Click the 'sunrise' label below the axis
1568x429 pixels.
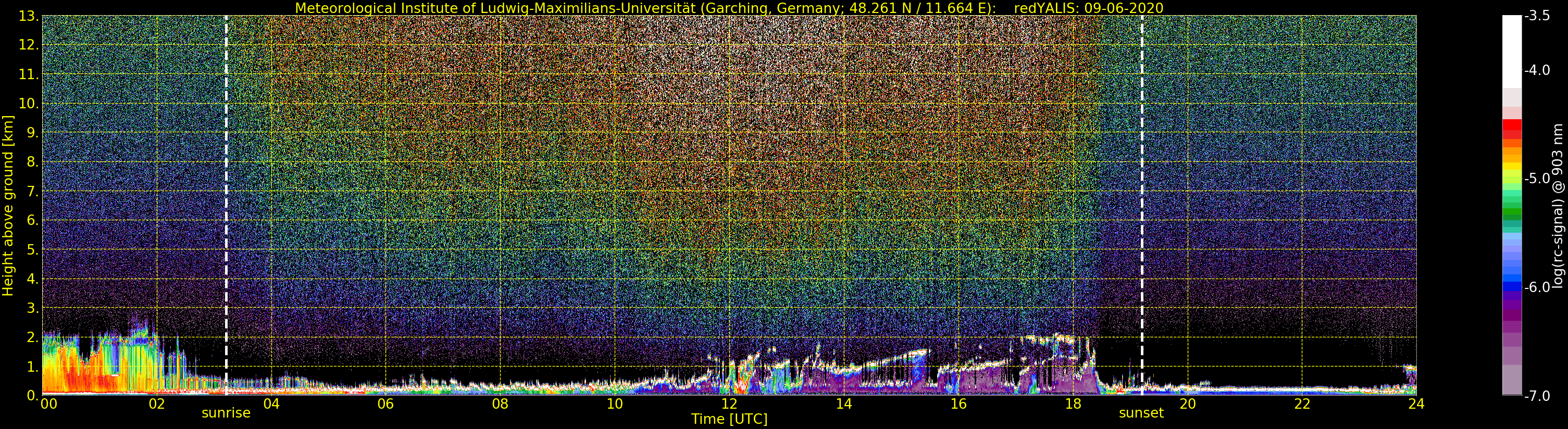[x=226, y=413]
